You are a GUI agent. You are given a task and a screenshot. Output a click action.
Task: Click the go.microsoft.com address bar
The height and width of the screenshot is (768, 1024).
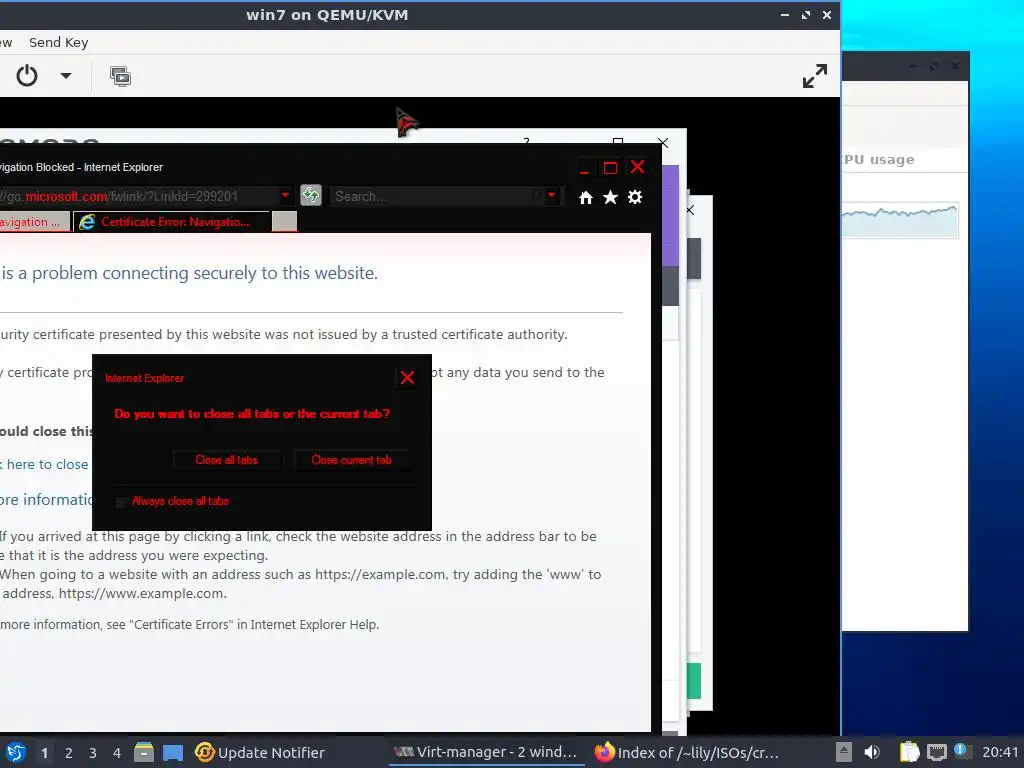137,196
